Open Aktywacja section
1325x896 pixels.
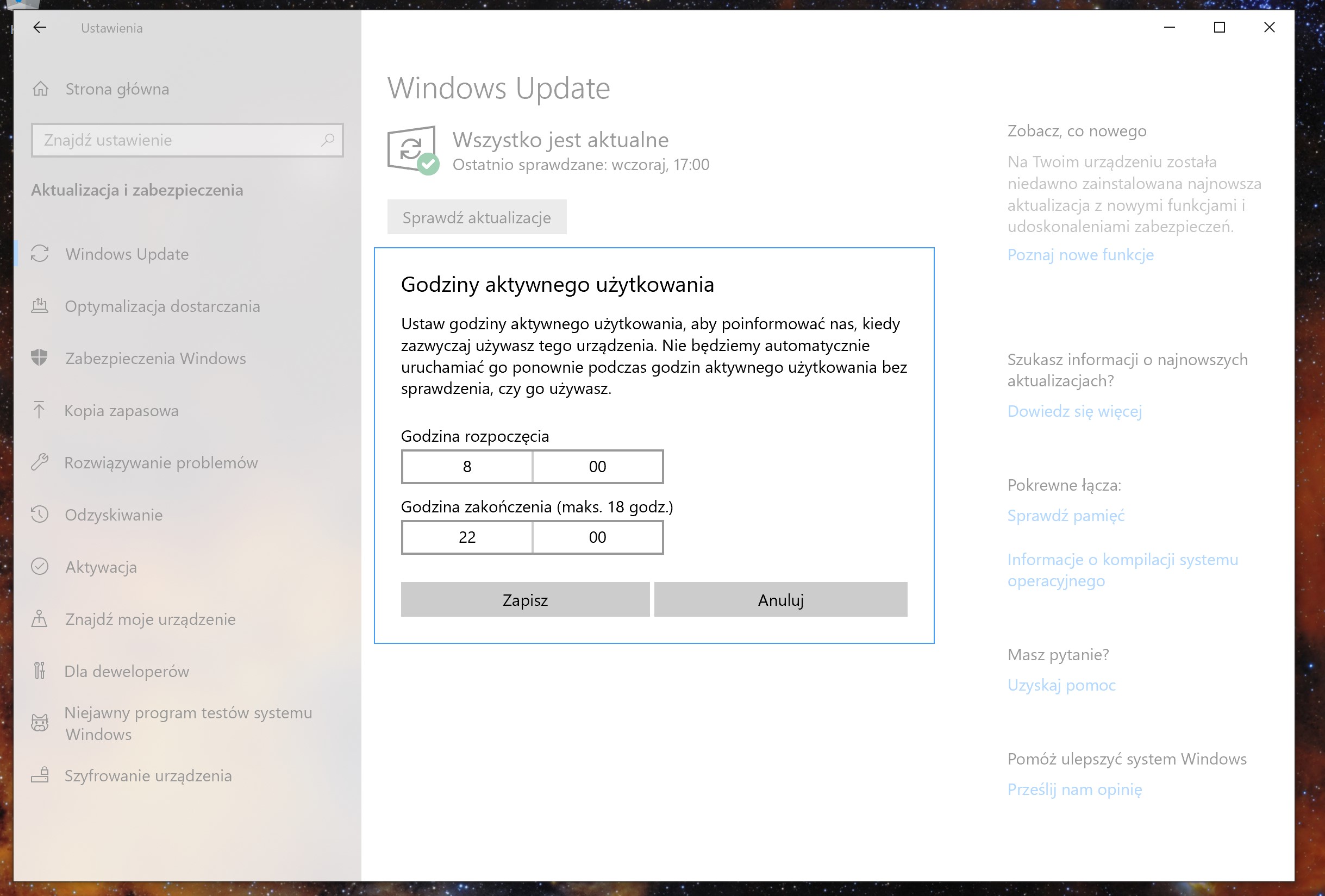(x=187, y=567)
